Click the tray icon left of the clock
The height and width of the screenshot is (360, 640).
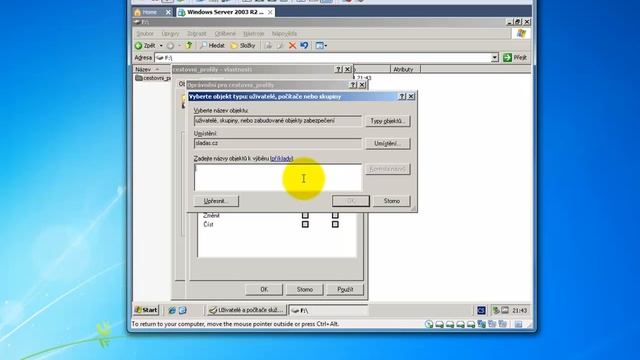505,310
